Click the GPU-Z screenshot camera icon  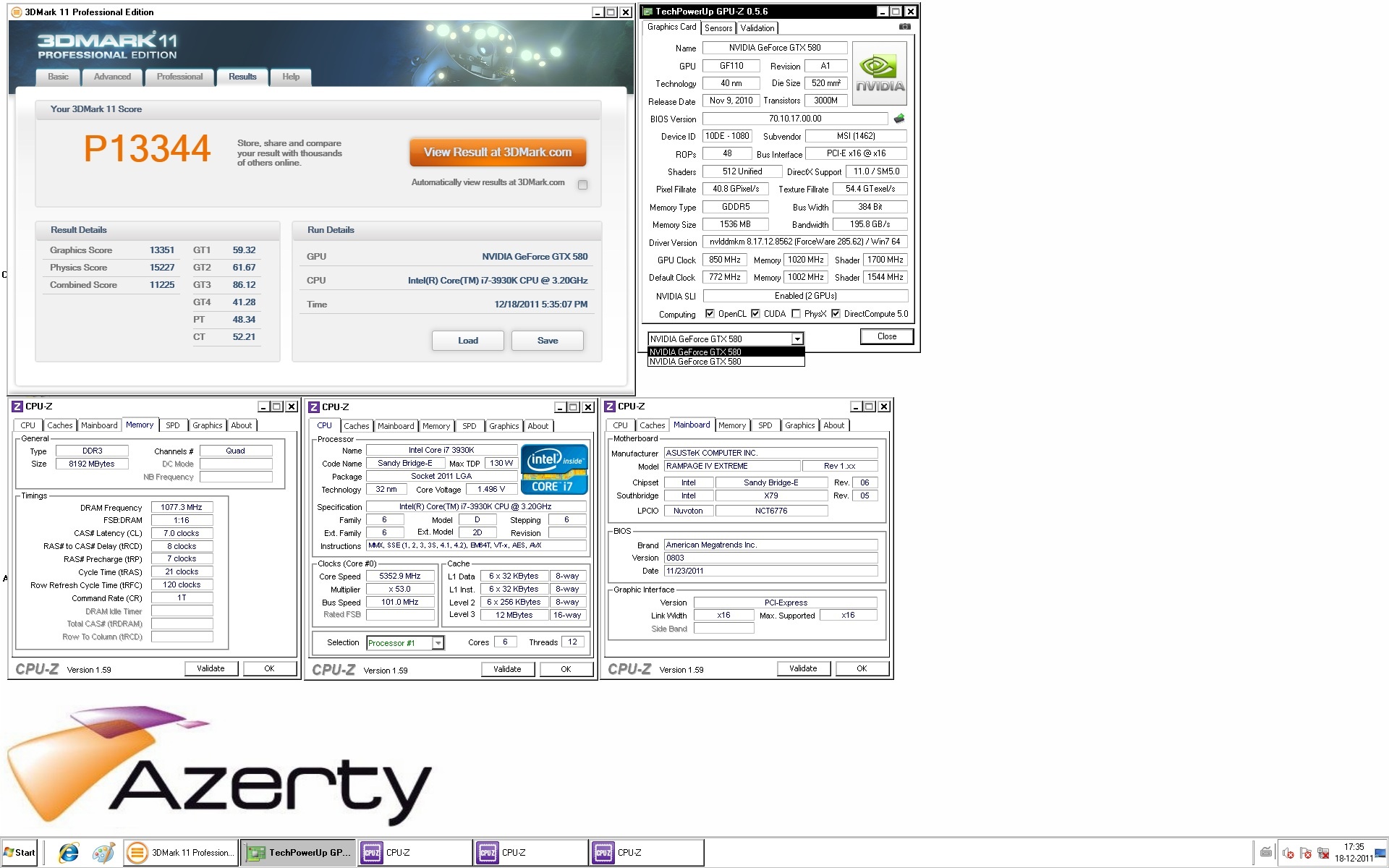point(904,27)
